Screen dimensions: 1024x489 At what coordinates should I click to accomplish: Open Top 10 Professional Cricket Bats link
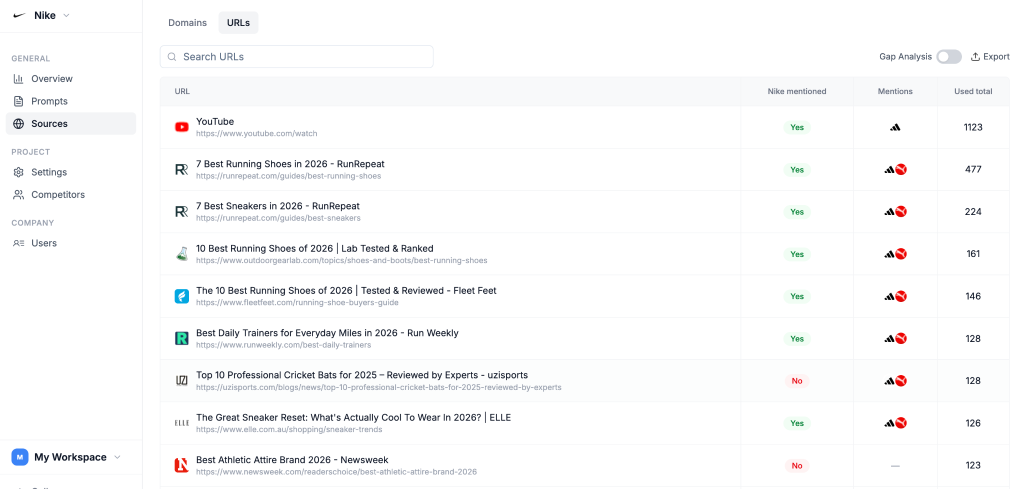click(x=362, y=375)
